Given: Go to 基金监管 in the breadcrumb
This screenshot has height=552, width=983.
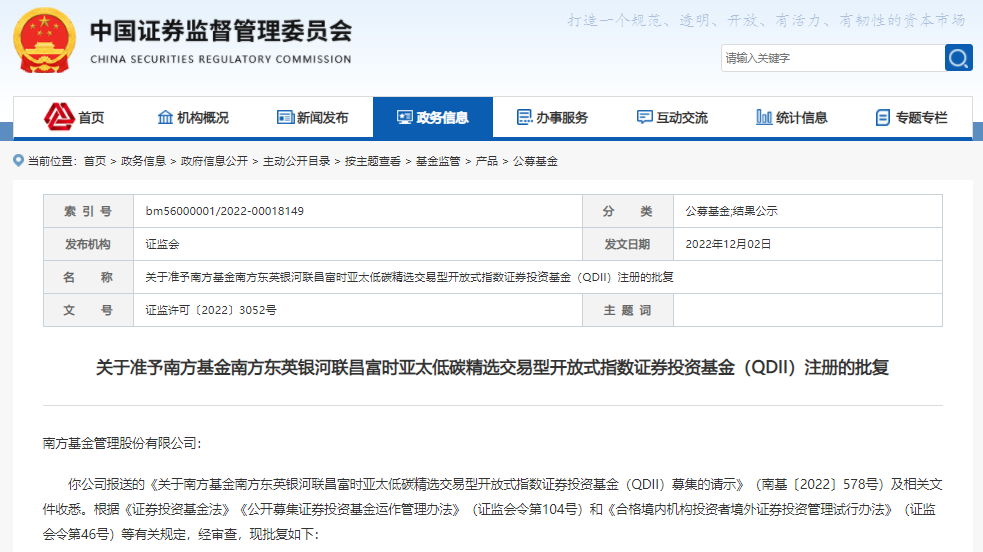Looking at the screenshot, I should pos(438,161).
